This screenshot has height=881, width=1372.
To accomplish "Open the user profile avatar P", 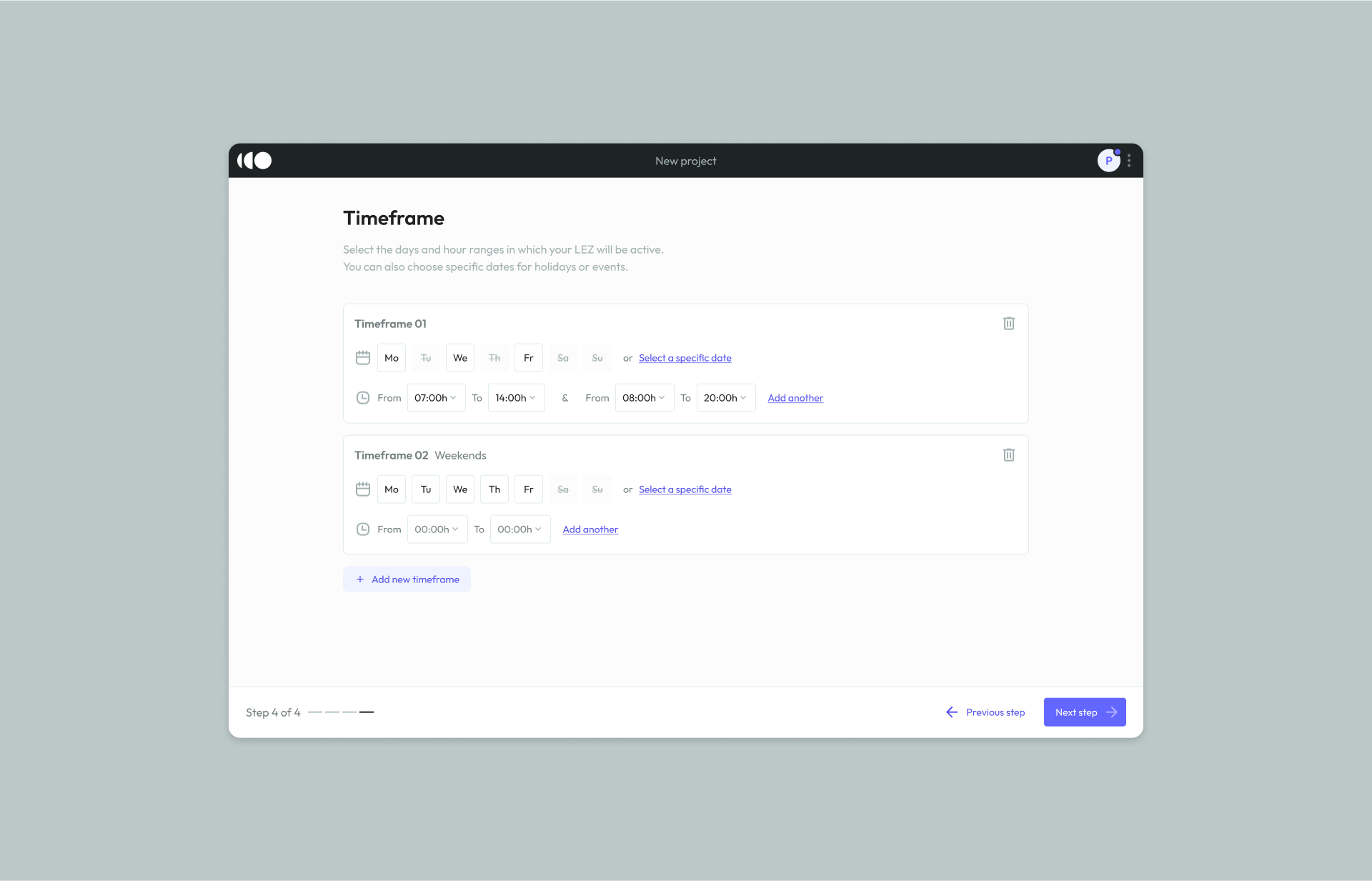I will [1108, 161].
